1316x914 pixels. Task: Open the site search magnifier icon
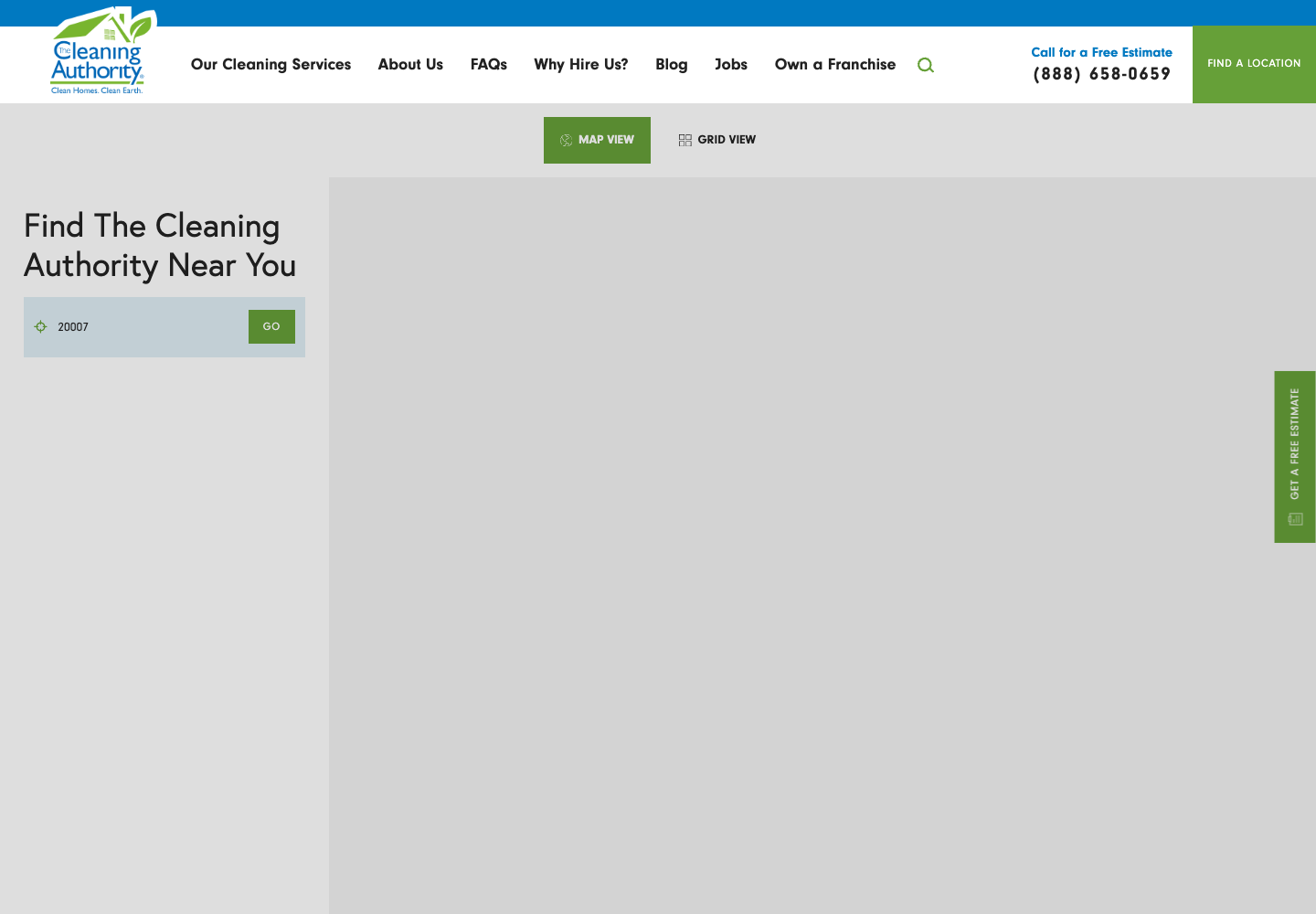[x=926, y=65]
